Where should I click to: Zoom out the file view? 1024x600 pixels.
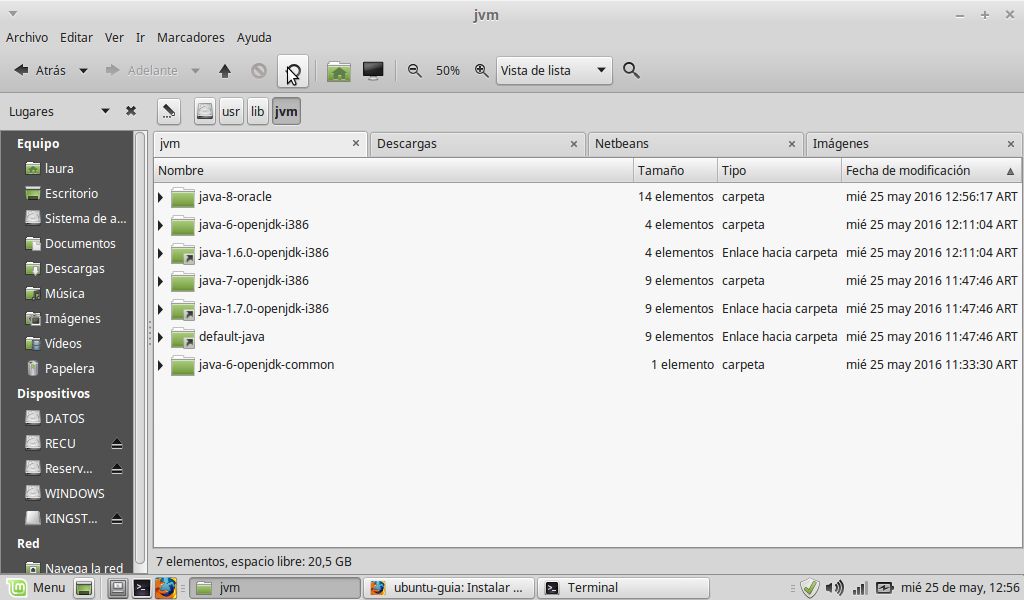click(414, 71)
